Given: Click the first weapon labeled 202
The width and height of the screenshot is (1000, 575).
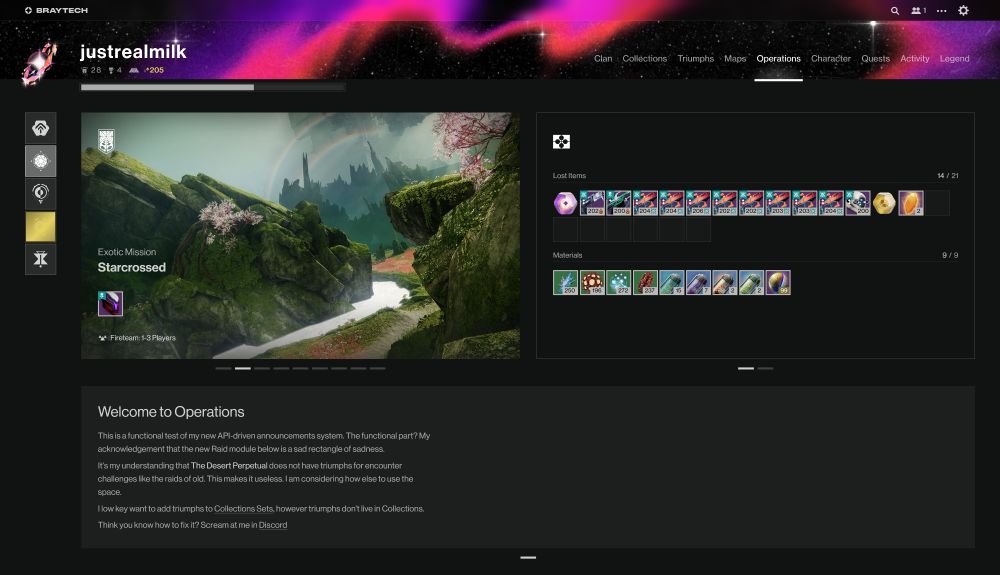Looking at the screenshot, I should [592, 203].
